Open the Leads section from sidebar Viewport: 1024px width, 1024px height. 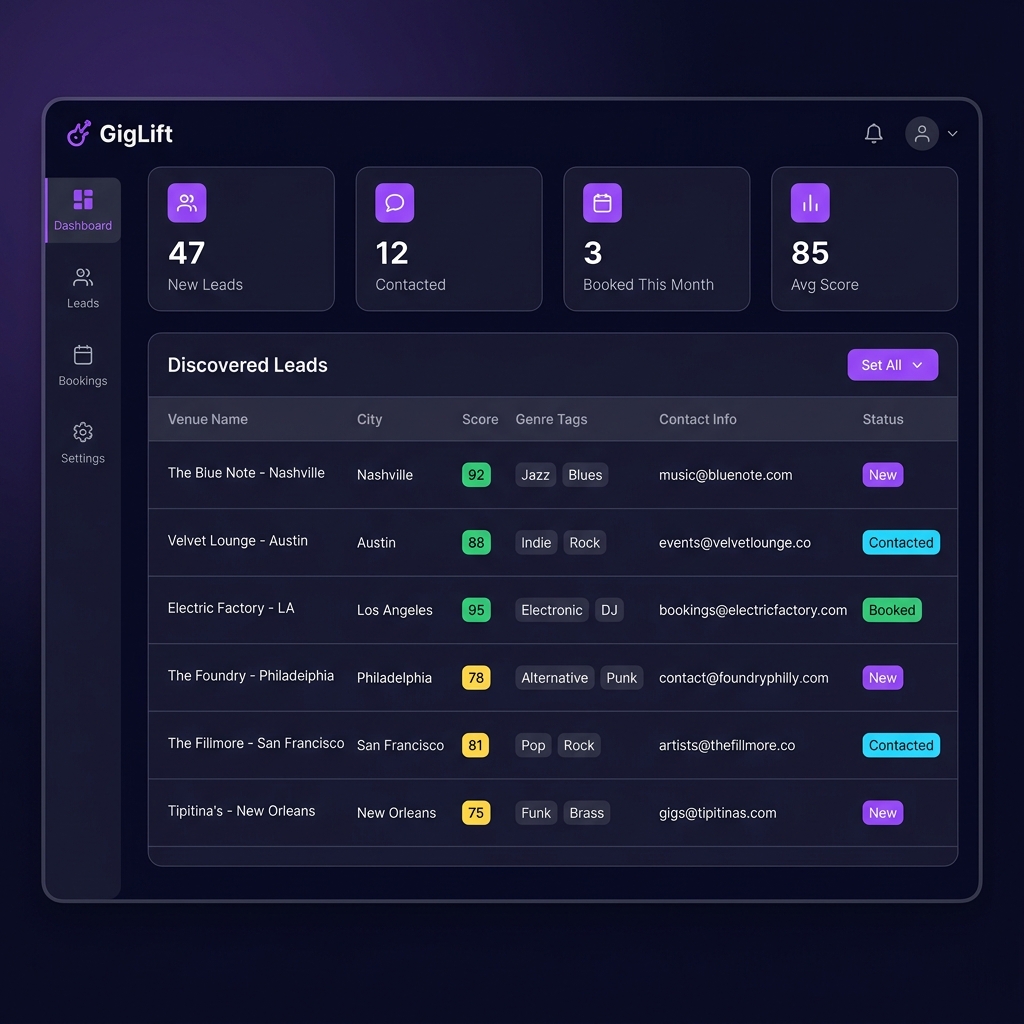pos(82,277)
